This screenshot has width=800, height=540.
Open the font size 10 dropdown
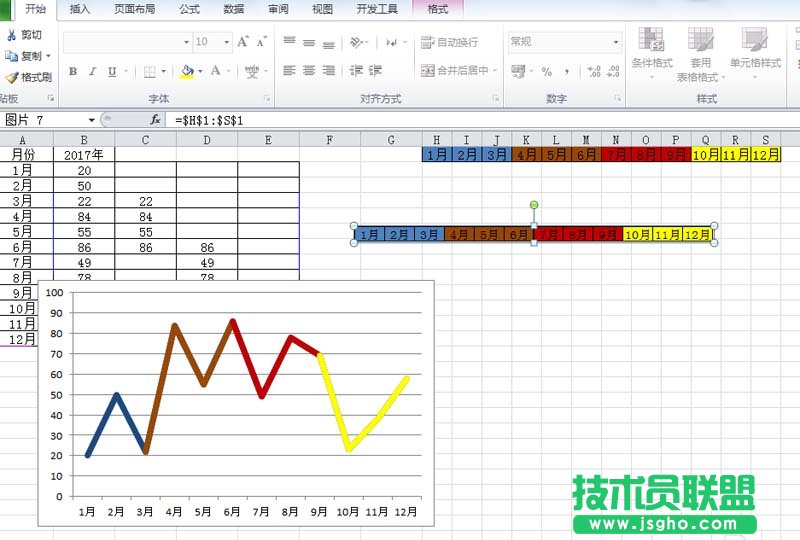(227, 42)
